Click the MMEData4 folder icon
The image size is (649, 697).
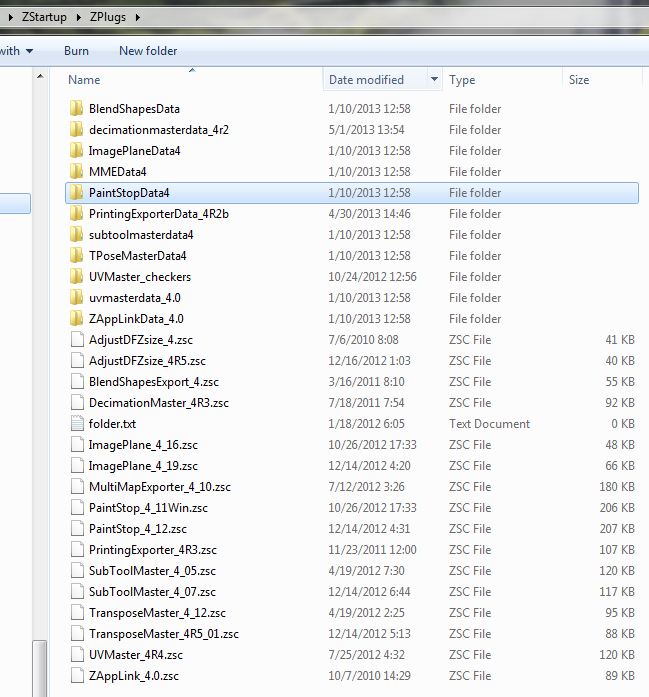tap(76, 171)
